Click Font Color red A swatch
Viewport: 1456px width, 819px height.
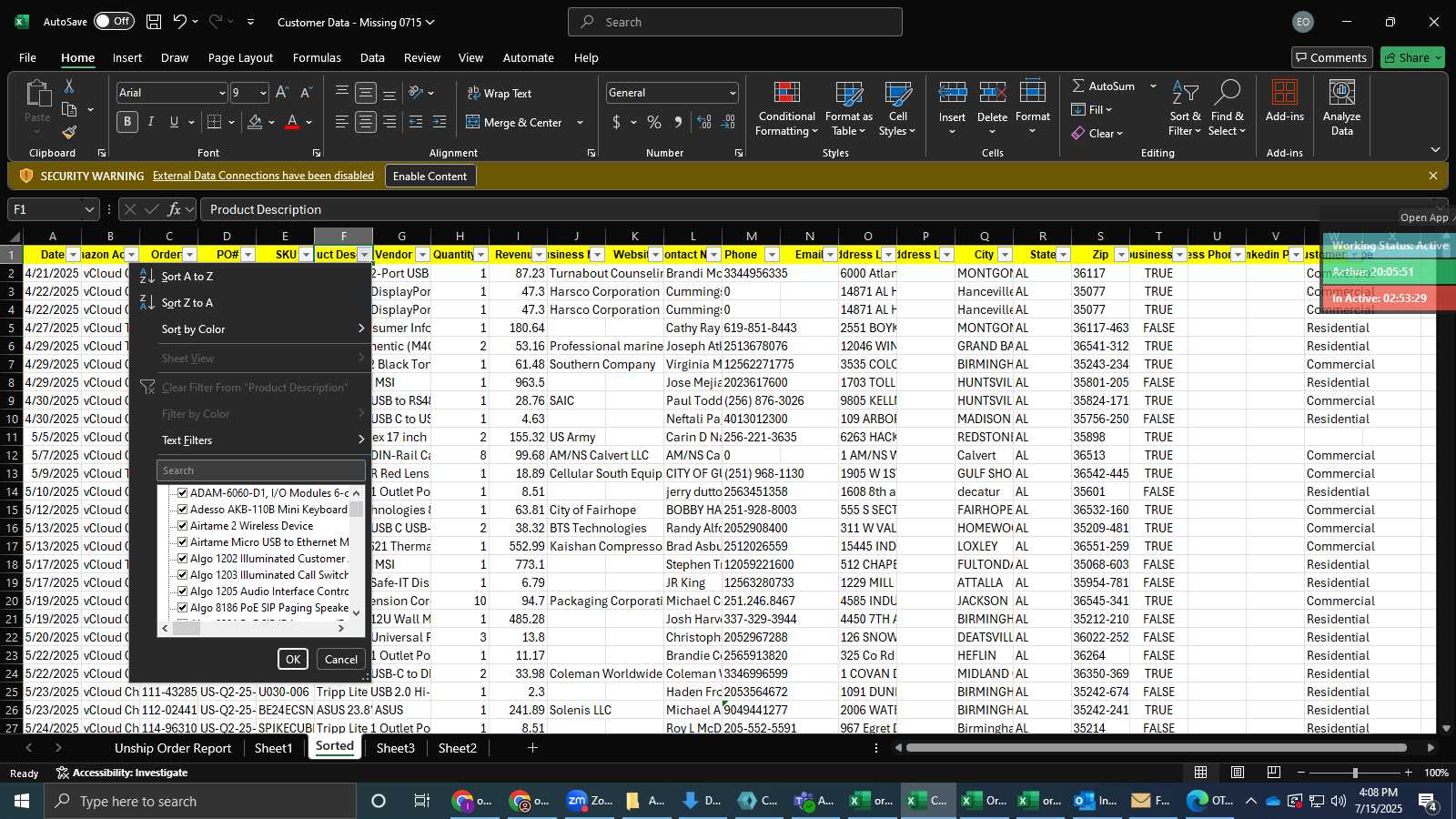tap(292, 122)
